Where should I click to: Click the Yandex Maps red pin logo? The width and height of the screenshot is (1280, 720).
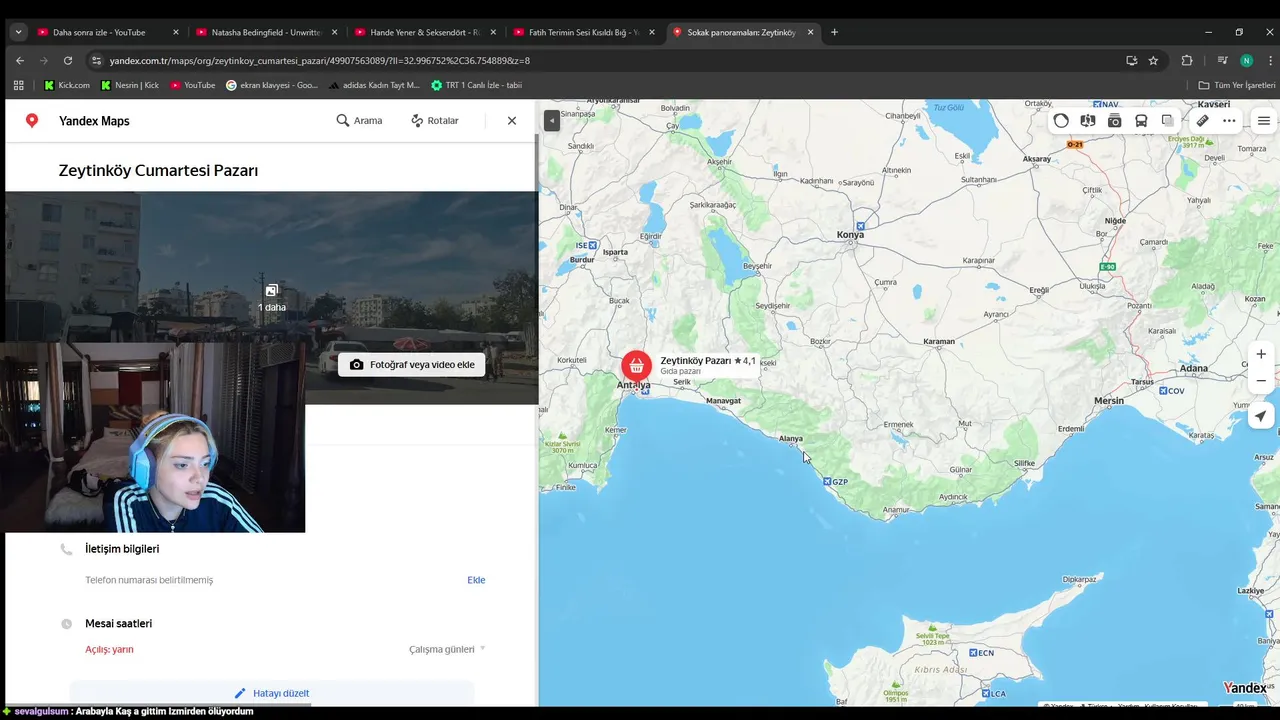point(32,120)
